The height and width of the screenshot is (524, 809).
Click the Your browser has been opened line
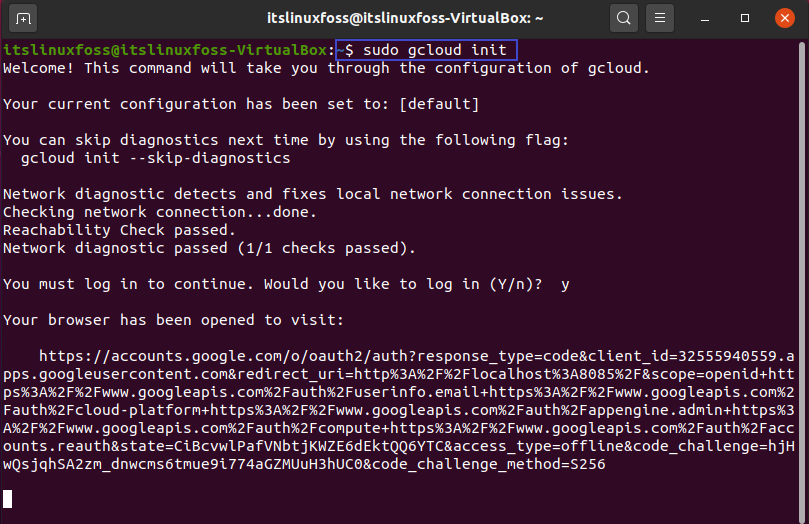click(x=173, y=320)
